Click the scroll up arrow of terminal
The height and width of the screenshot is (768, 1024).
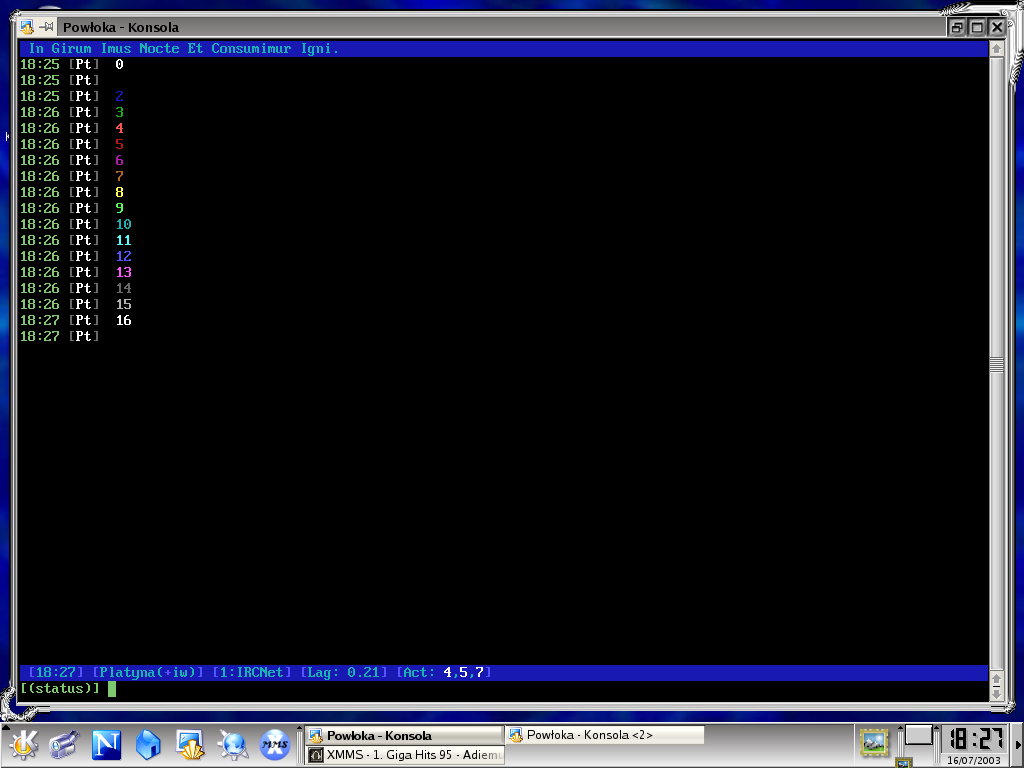[x=996, y=49]
